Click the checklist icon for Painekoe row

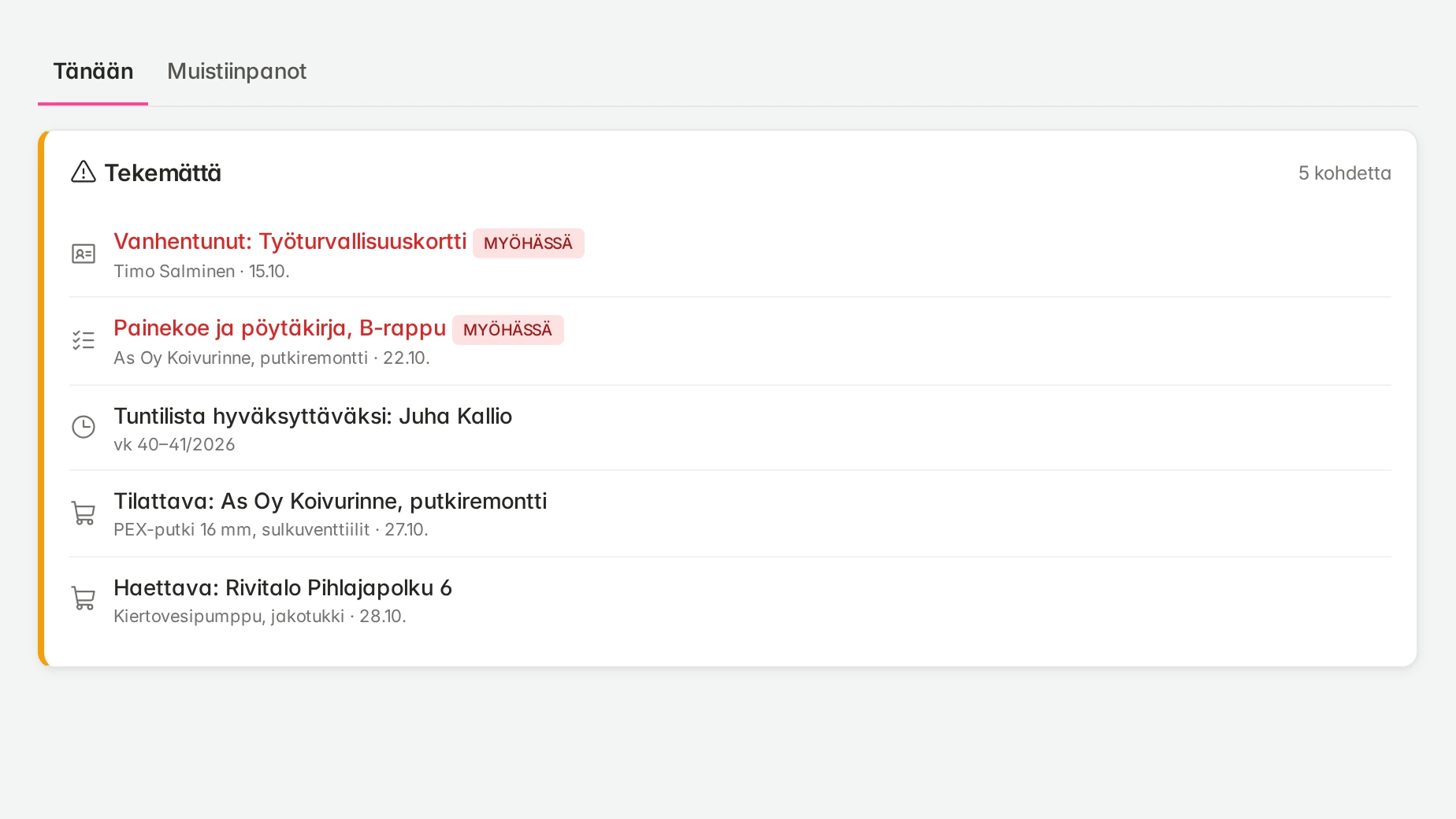(84, 340)
